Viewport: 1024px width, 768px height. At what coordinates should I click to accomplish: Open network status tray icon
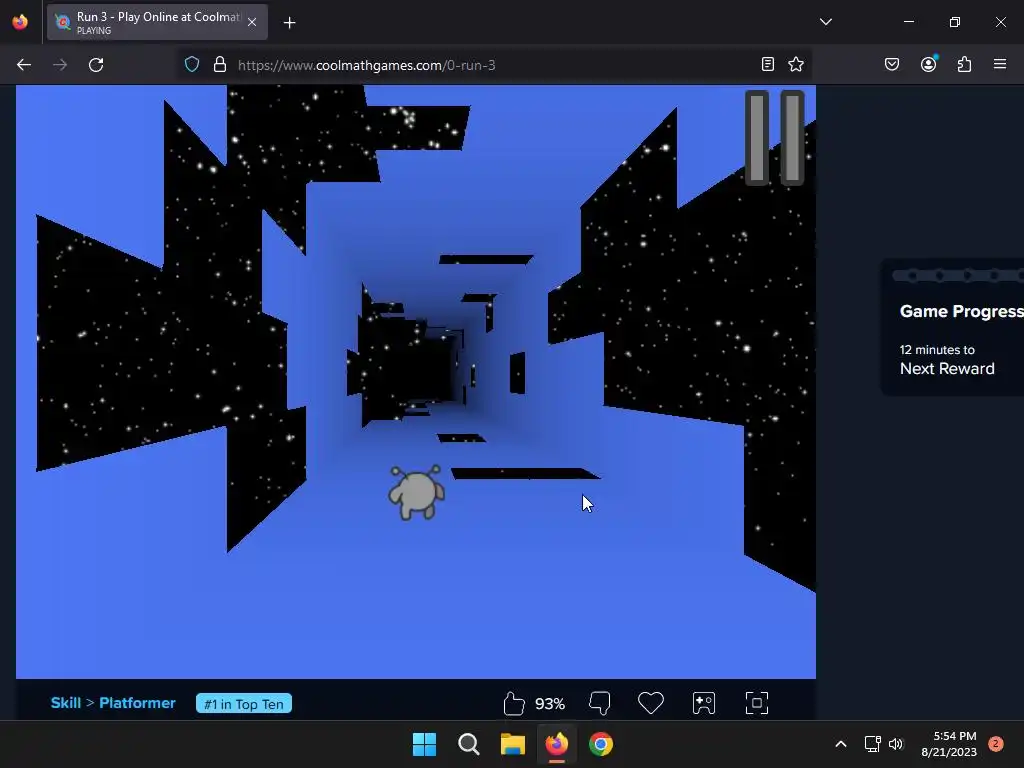pos(872,744)
